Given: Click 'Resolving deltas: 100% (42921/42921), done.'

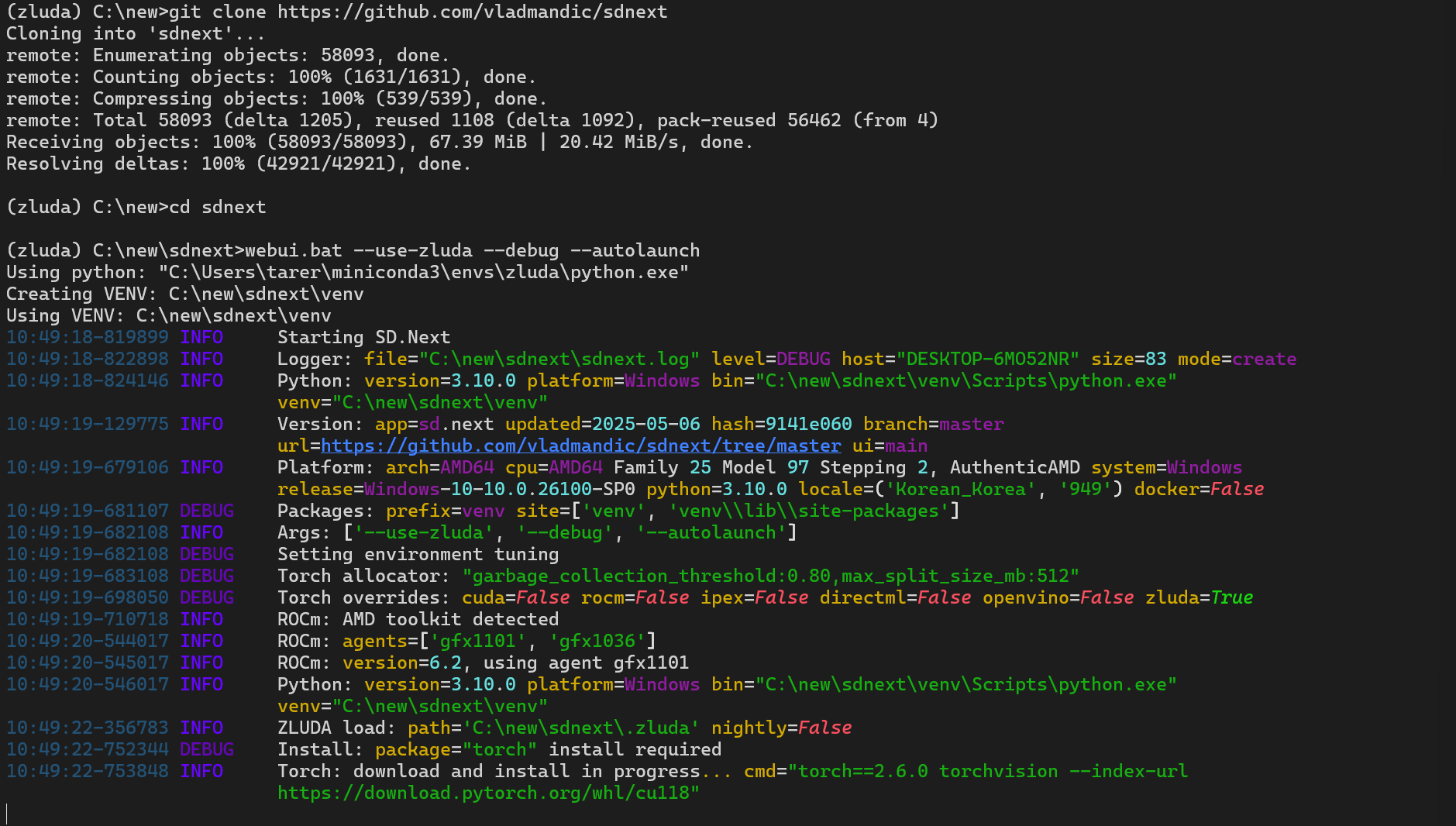Looking at the screenshot, I should click(x=239, y=164).
